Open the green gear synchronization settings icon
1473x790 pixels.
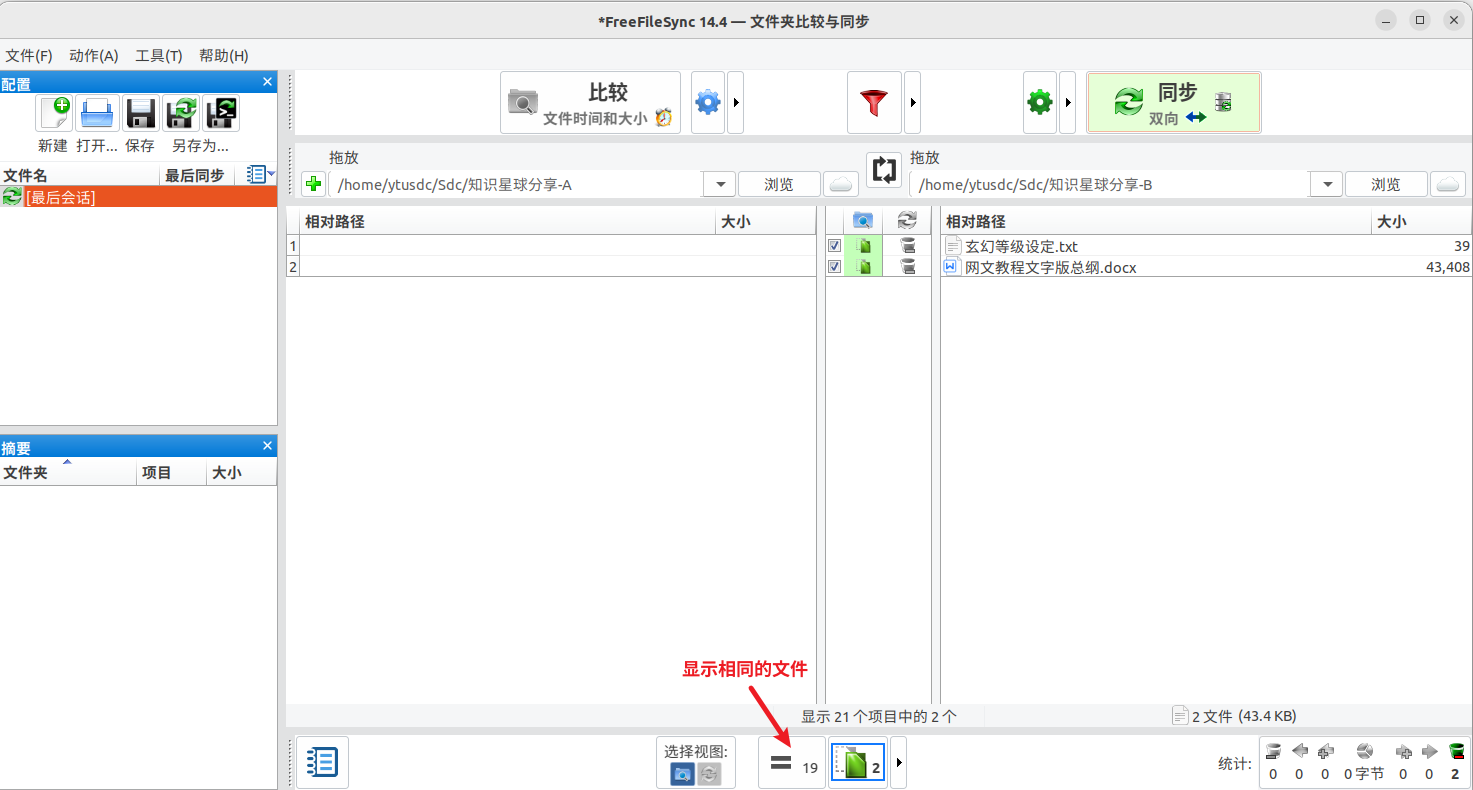click(1039, 101)
